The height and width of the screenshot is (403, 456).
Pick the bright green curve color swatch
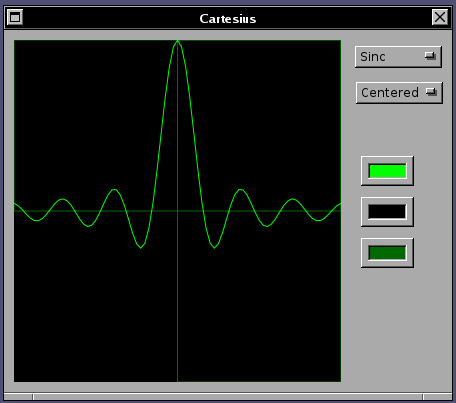point(387,171)
